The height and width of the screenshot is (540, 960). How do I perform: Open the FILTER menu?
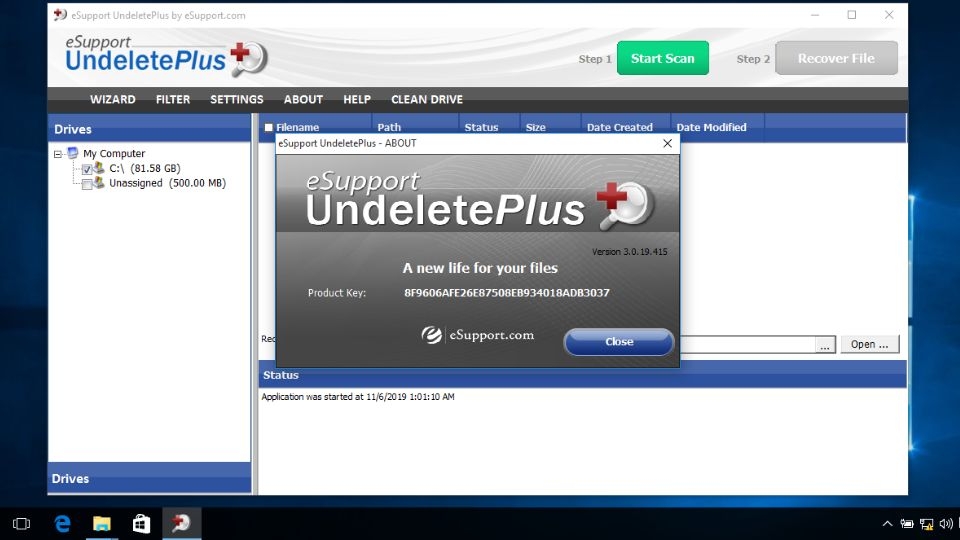pyautogui.click(x=173, y=99)
